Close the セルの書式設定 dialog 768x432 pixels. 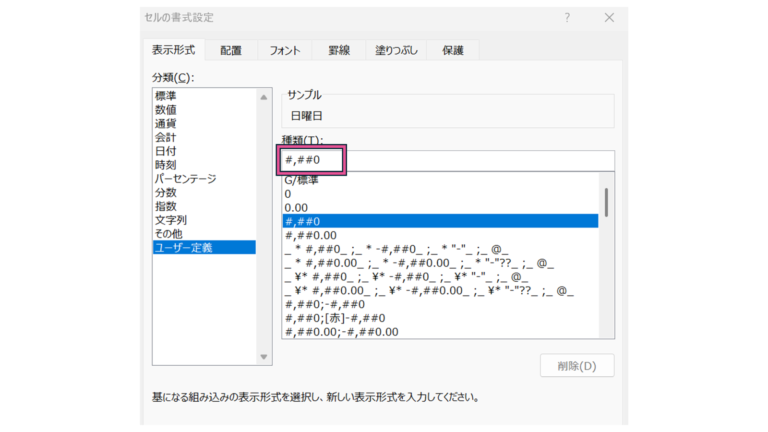(609, 18)
